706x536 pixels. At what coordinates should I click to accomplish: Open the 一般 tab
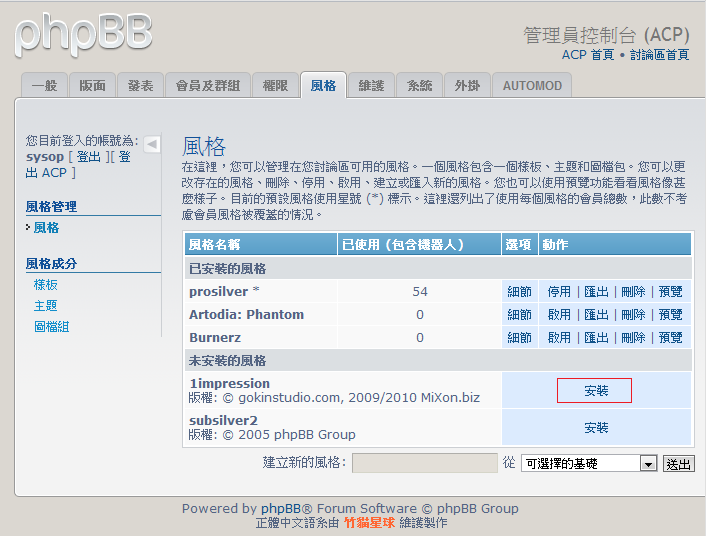pos(44,86)
